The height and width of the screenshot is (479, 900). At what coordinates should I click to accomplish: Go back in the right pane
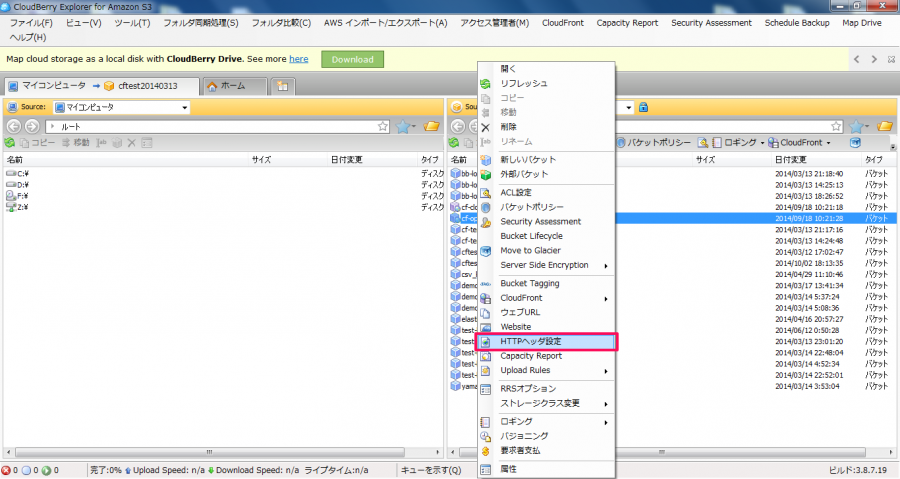click(458, 126)
